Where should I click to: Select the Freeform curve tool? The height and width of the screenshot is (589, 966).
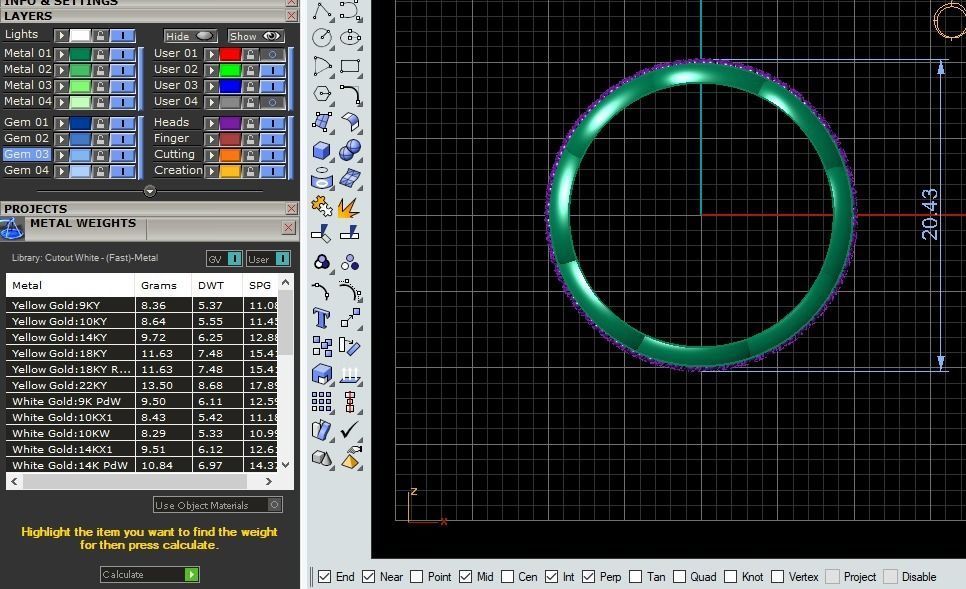tap(350, 10)
